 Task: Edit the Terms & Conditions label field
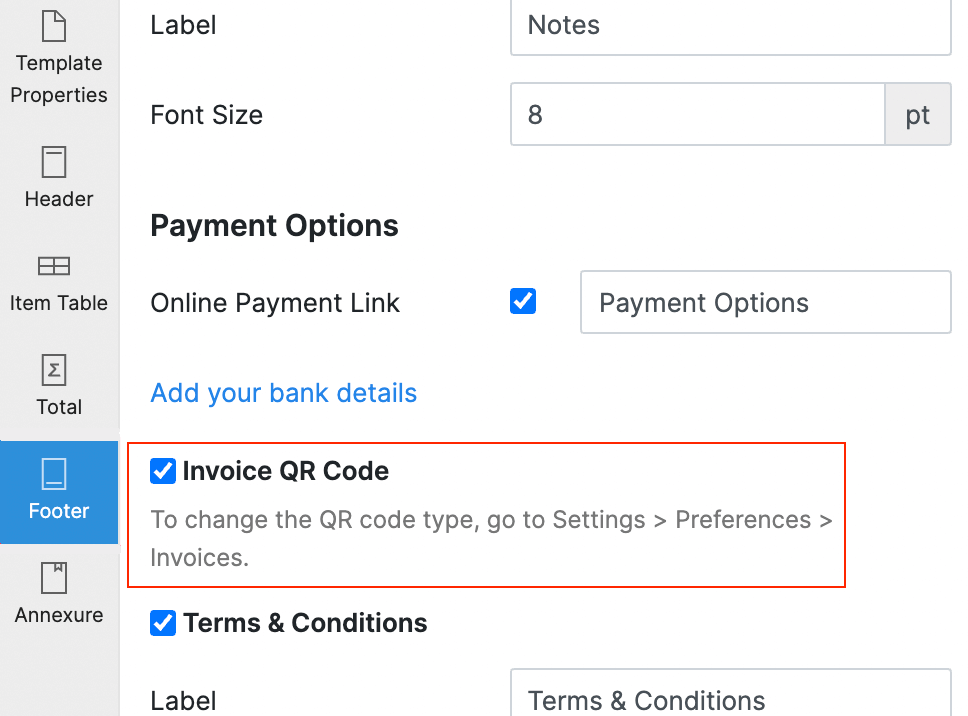pos(730,698)
